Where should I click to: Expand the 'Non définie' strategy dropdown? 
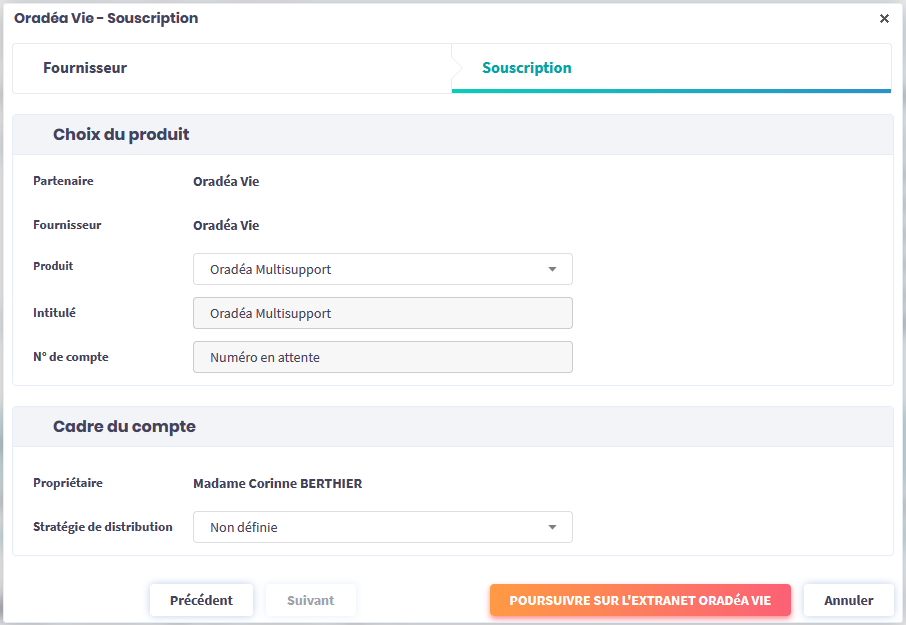(x=370, y=527)
